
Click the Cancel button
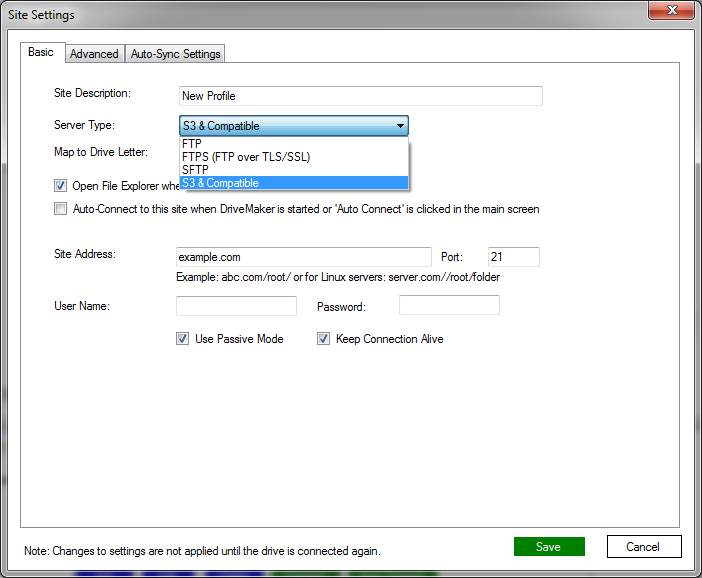tap(644, 546)
